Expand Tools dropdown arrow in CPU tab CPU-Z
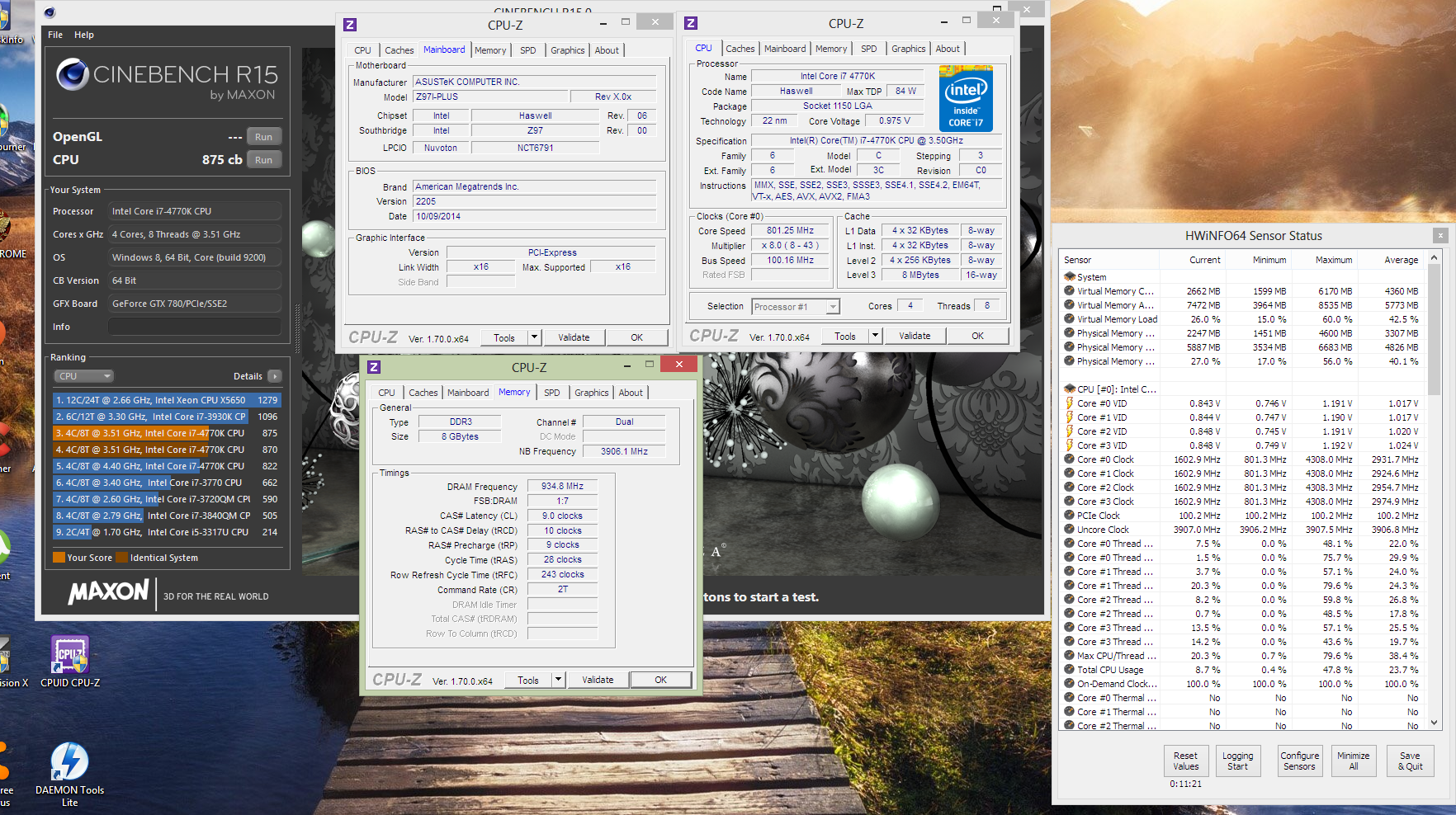The width and height of the screenshot is (1456, 815). pos(875,336)
